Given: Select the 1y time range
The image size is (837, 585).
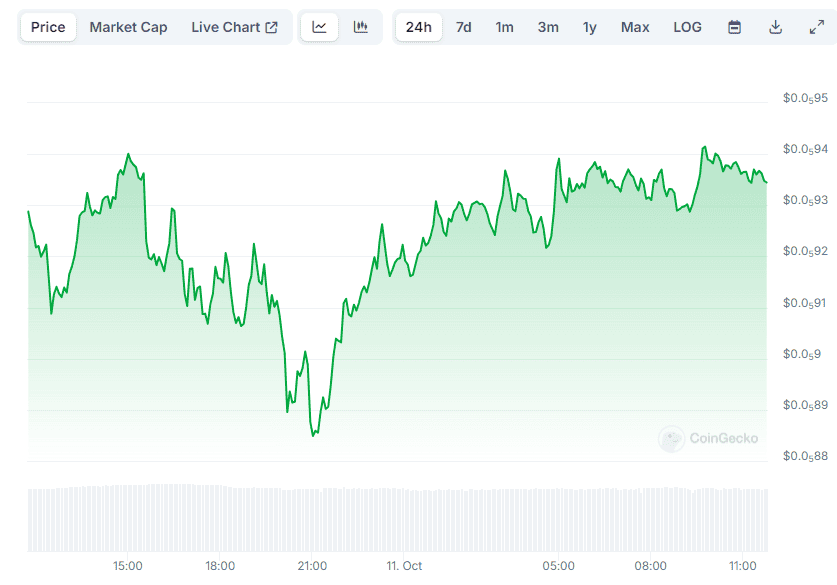Looking at the screenshot, I should [589, 27].
